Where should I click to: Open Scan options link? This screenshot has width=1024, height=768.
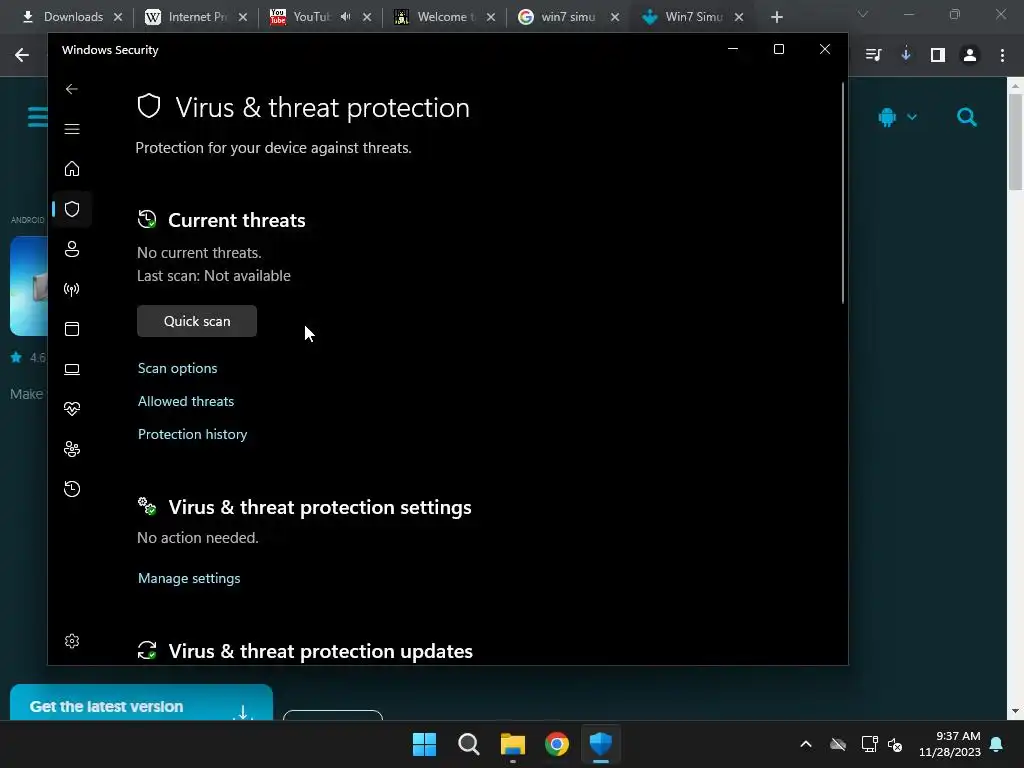point(178,368)
